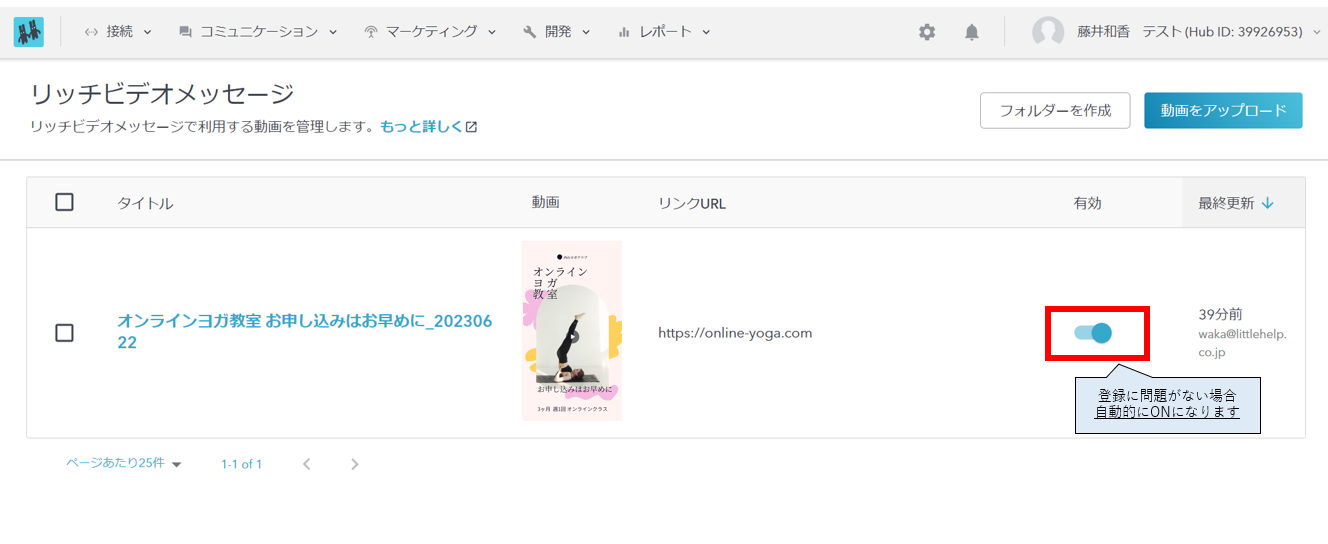The height and width of the screenshot is (544, 1328).
Task: Click the フォルダーを作成 button
Action: (1055, 111)
